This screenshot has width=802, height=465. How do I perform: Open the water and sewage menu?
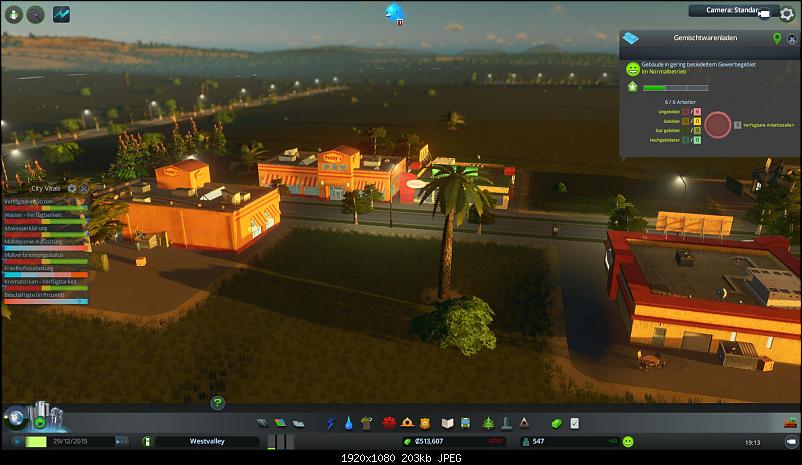click(348, 423)
